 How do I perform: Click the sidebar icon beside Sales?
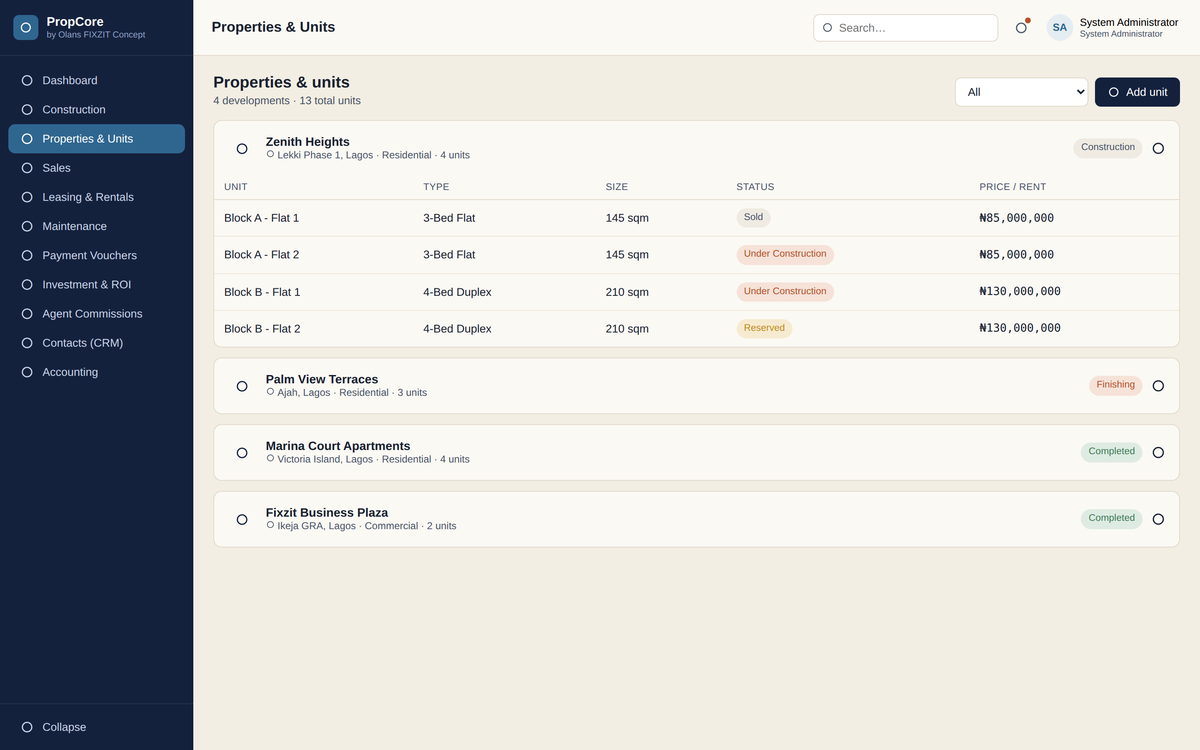pos(27,168)
